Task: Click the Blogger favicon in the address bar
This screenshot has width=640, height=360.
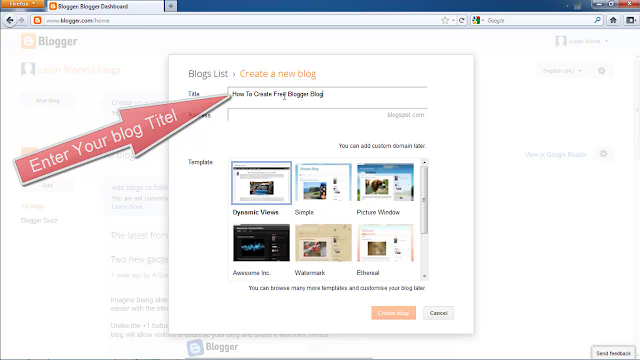Action: pos(38,20)
